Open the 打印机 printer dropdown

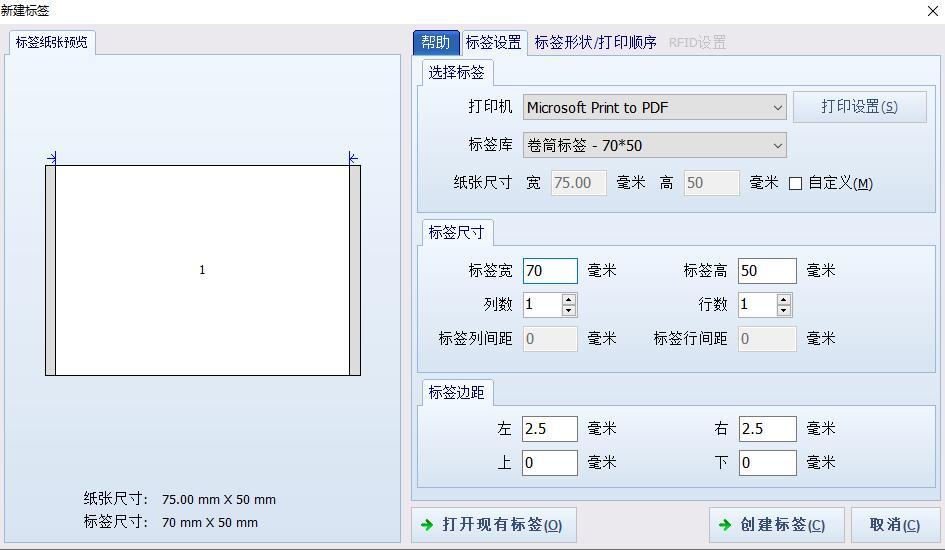coord(655,108)
